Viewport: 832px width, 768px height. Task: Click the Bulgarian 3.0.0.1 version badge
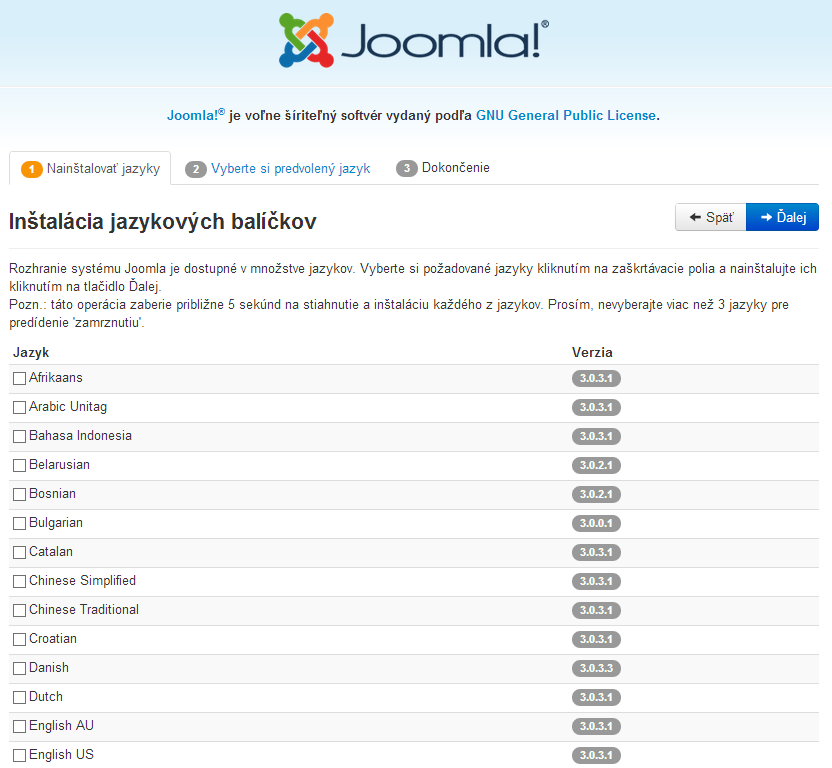pos(596,523)
